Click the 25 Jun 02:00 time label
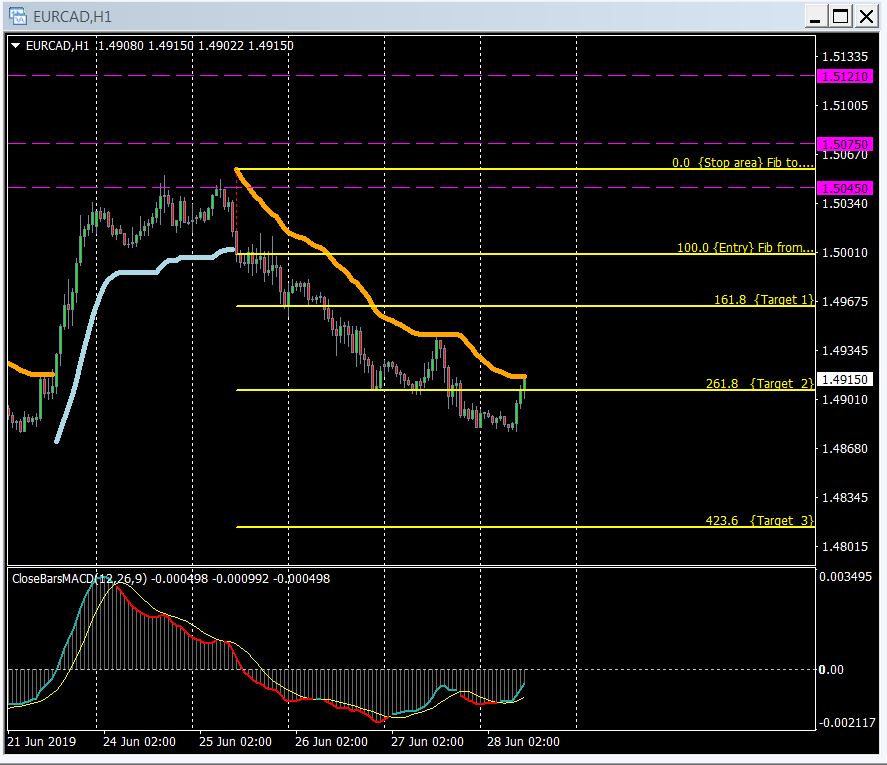The height and width of the screenshot is (765, 887). coord(235,741)
